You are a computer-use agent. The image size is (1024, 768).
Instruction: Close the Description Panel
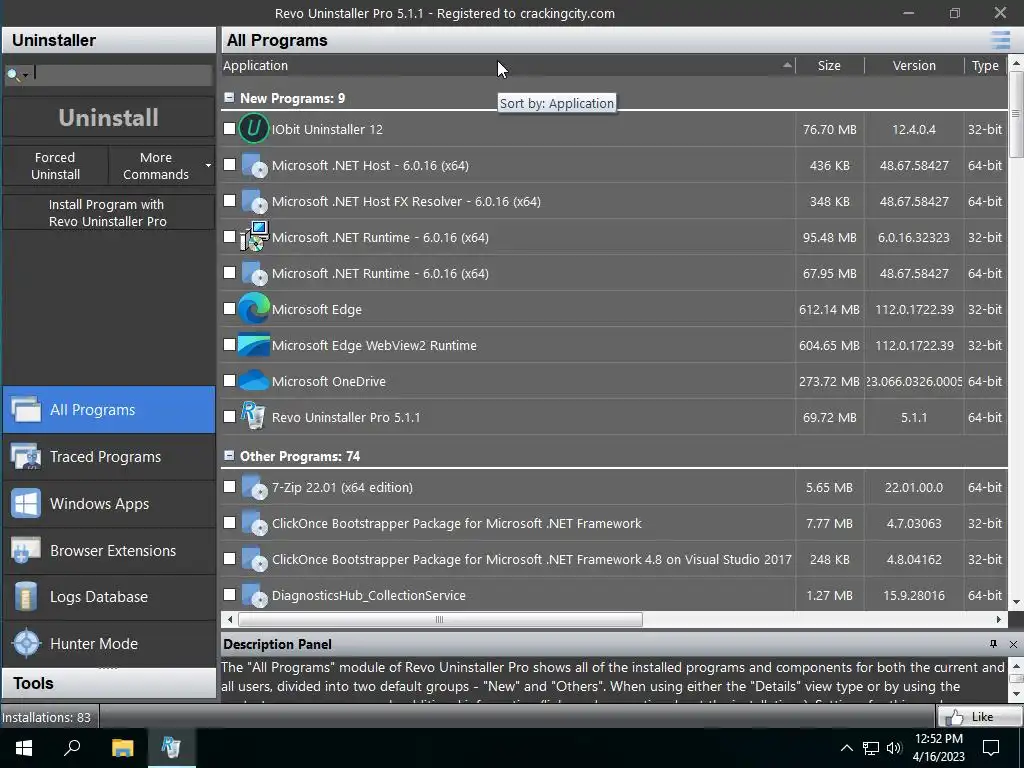coord(1013,644)
